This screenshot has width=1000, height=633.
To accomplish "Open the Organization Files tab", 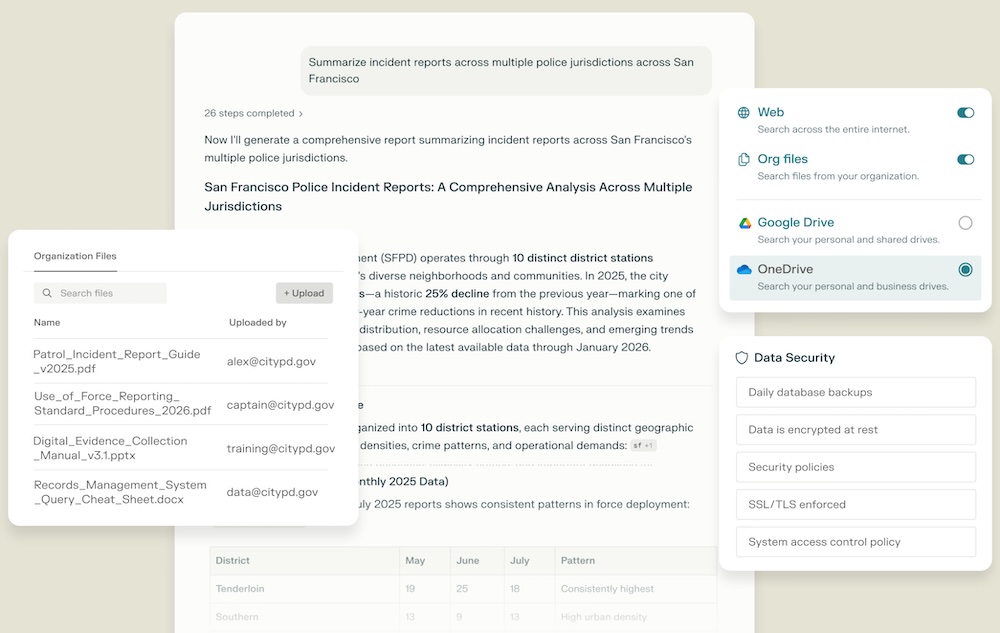I will click(75, 256).
